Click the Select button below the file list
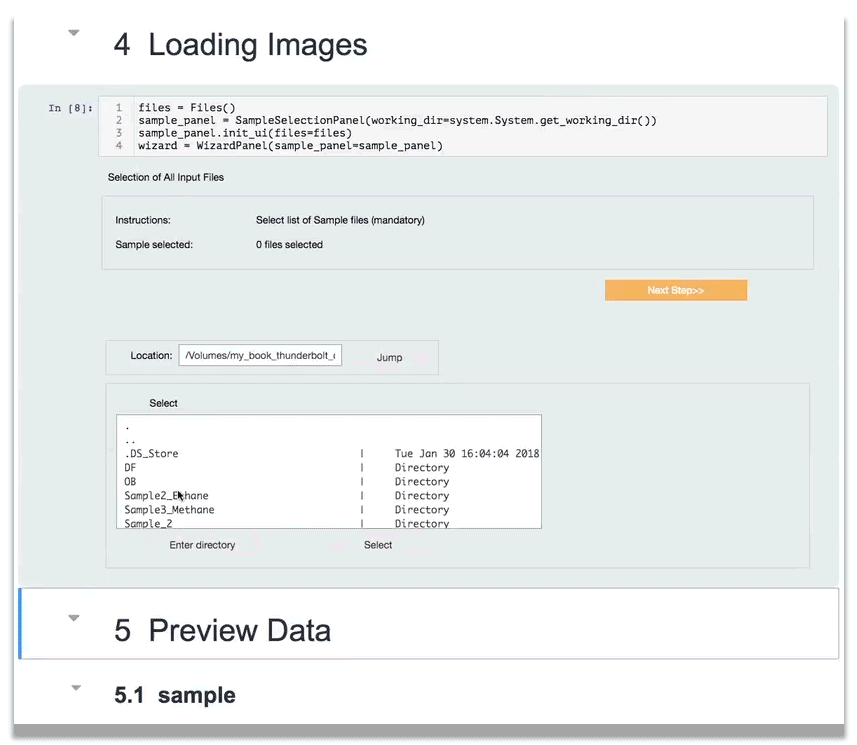Screen dimensions: 857x745 pos(377,545)
